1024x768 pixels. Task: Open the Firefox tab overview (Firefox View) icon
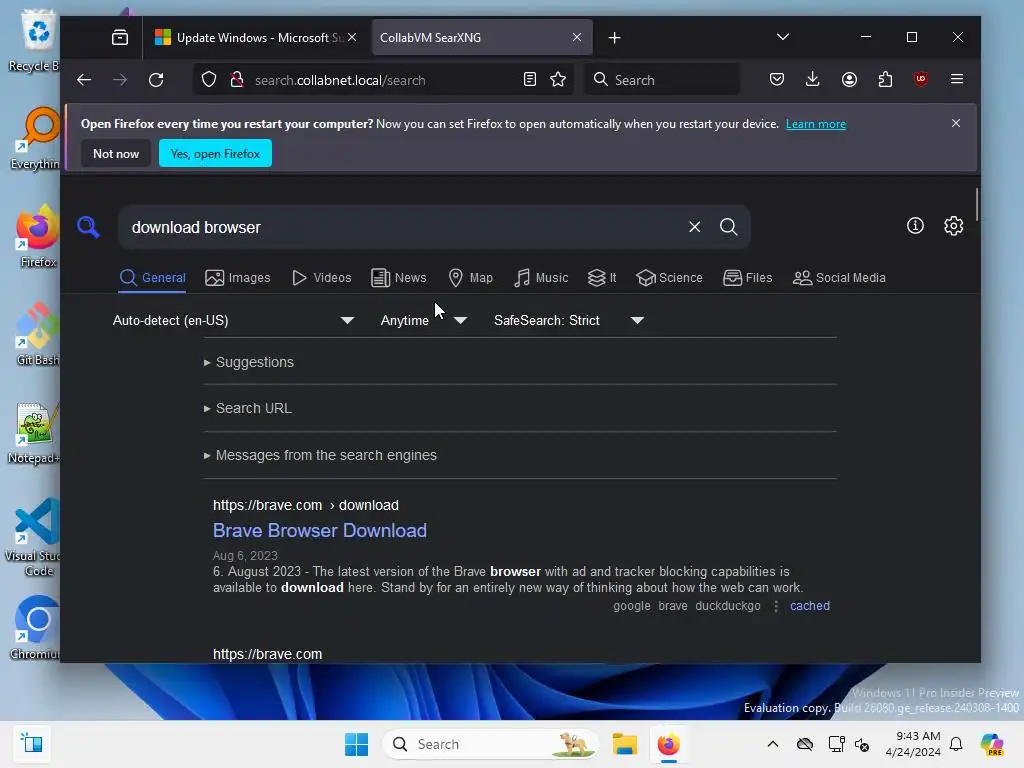pos(120,37)
